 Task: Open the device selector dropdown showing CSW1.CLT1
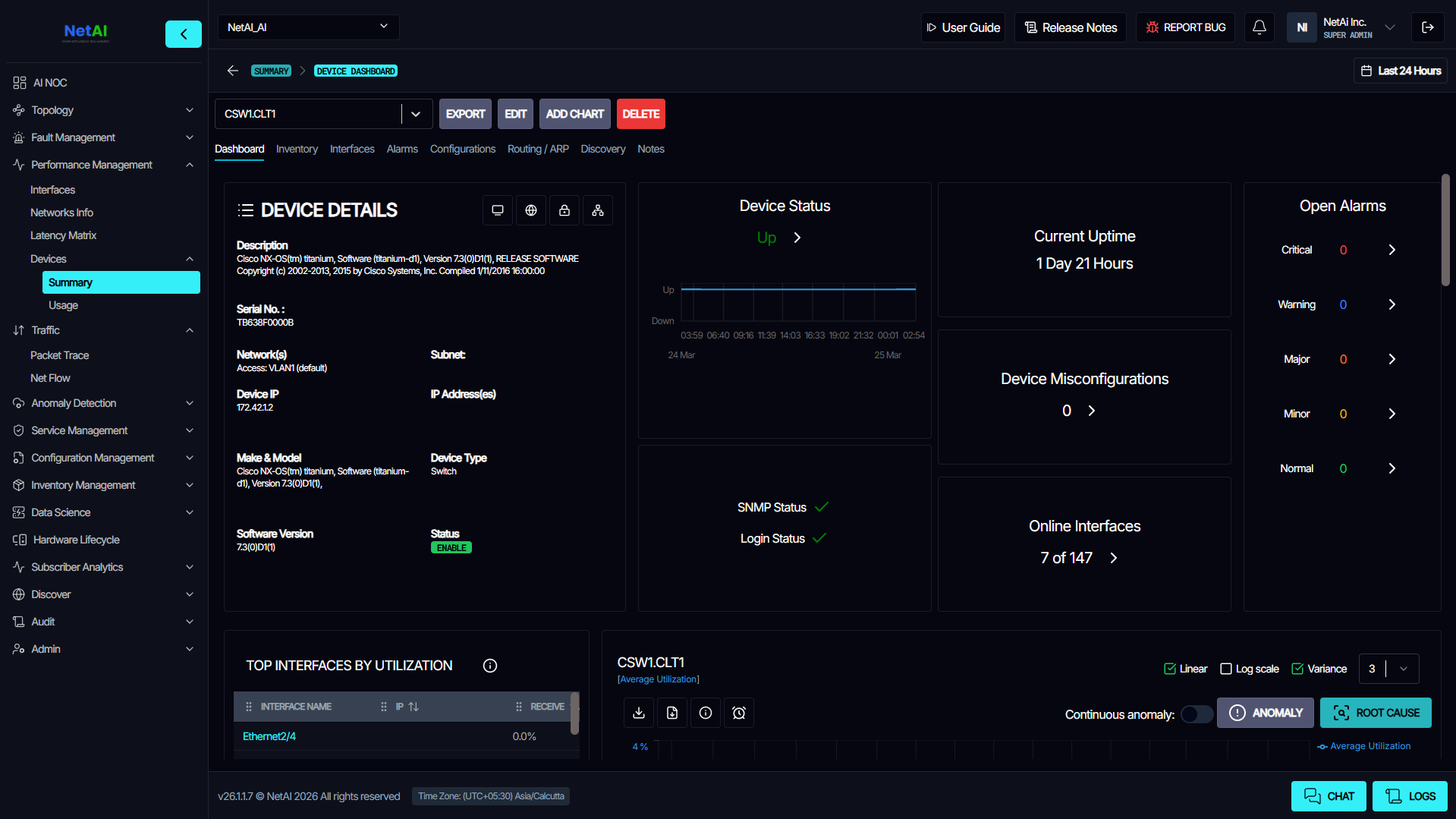pyautogui.click(x=415, y=113)
